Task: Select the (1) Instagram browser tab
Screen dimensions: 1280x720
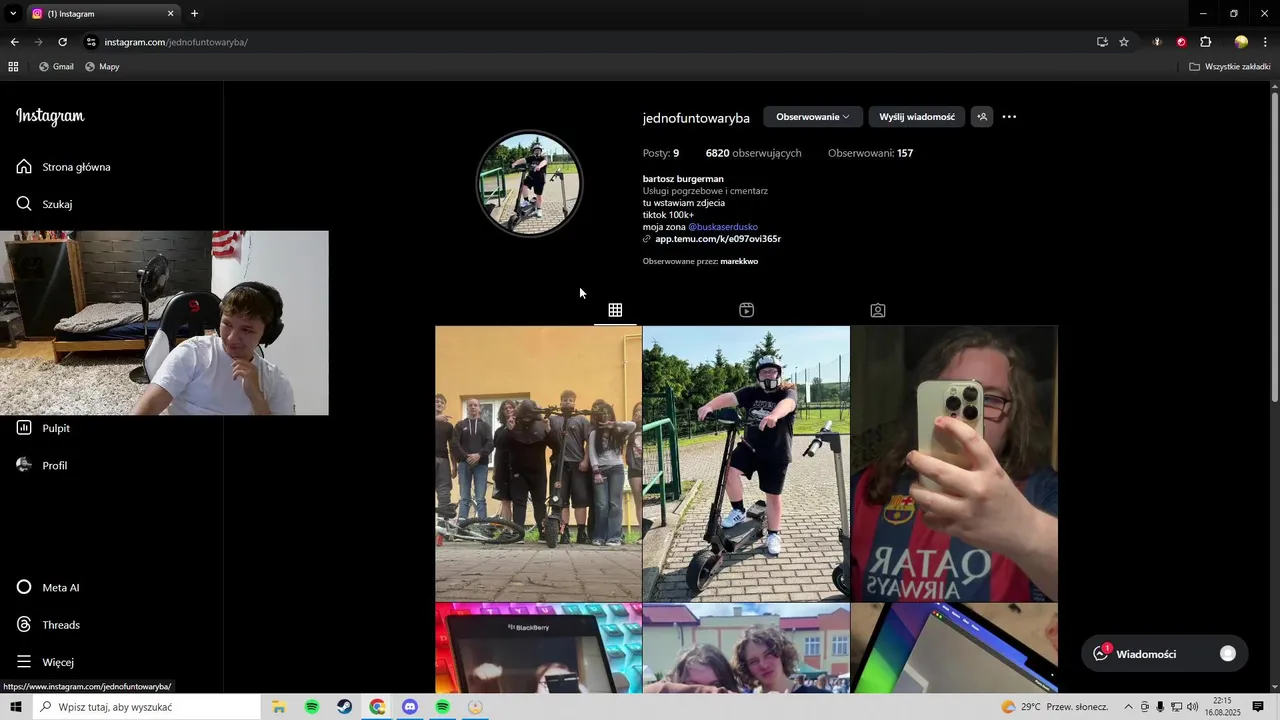Action: pyautogui.click(x=102, y=14)
